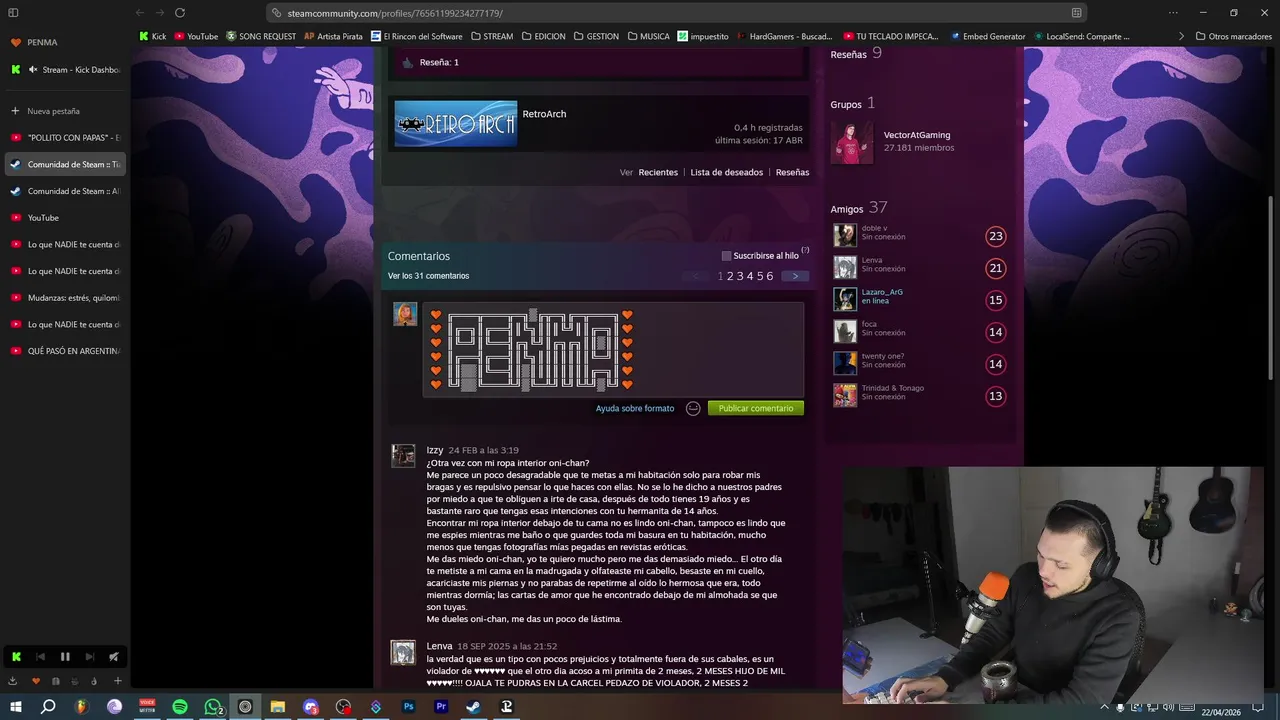The height and width of the screenshot is (720, 1280).
Task: Go back with the browser back arrow
Action: point(140,13)
